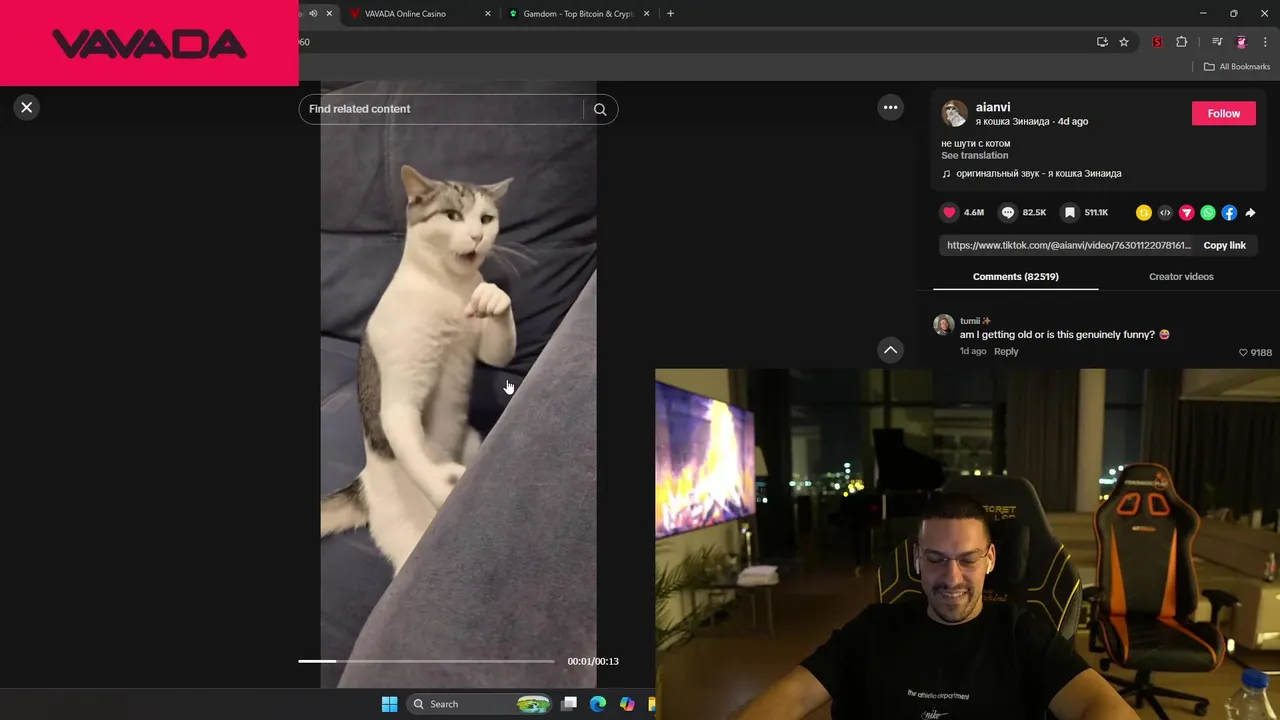Click the VAVADA logo banner
Viewport: 1280px width, 720px height.
pos(149,43)
